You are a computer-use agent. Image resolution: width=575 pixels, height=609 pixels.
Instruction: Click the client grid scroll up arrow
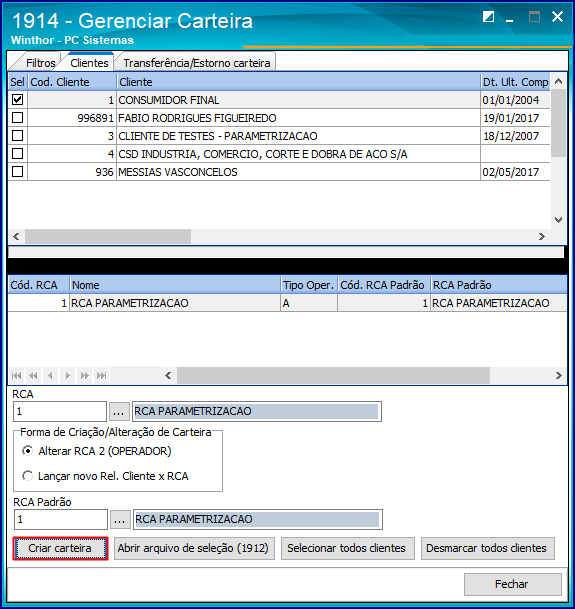pyautogui.click(x=559, y=82)
